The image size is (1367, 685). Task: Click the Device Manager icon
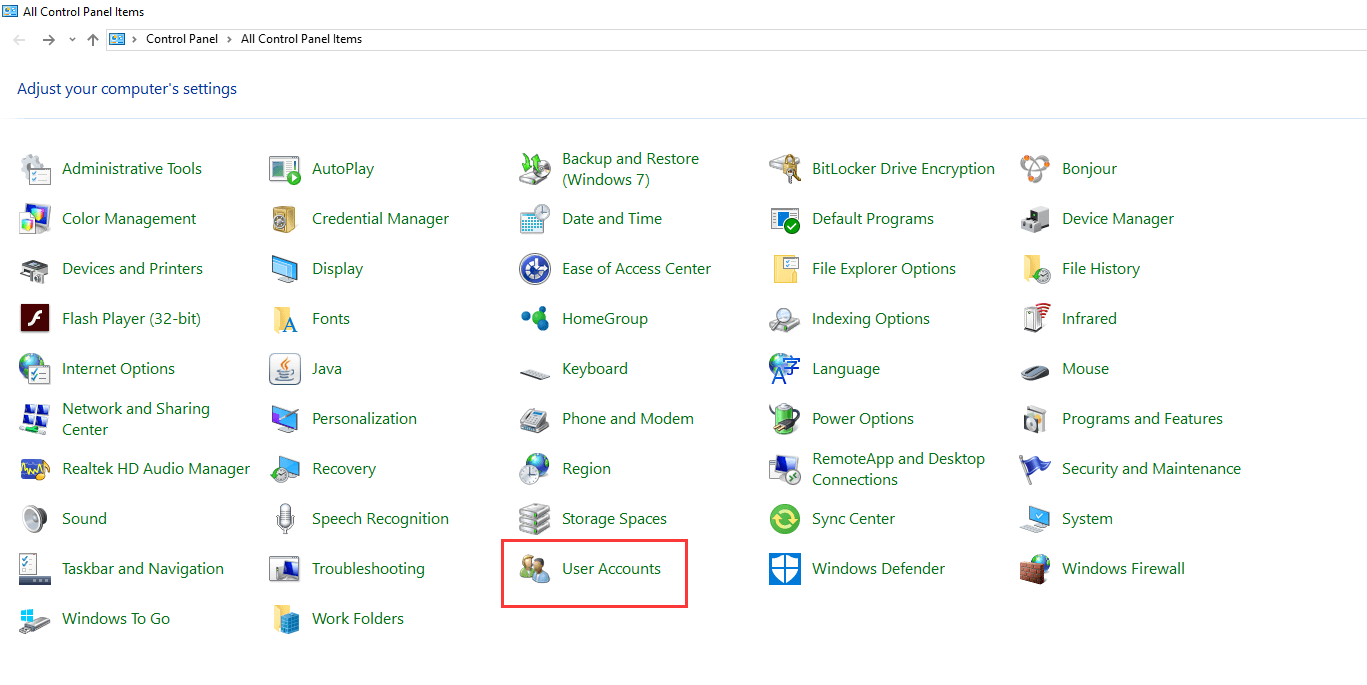click(x=1035, y=219)
